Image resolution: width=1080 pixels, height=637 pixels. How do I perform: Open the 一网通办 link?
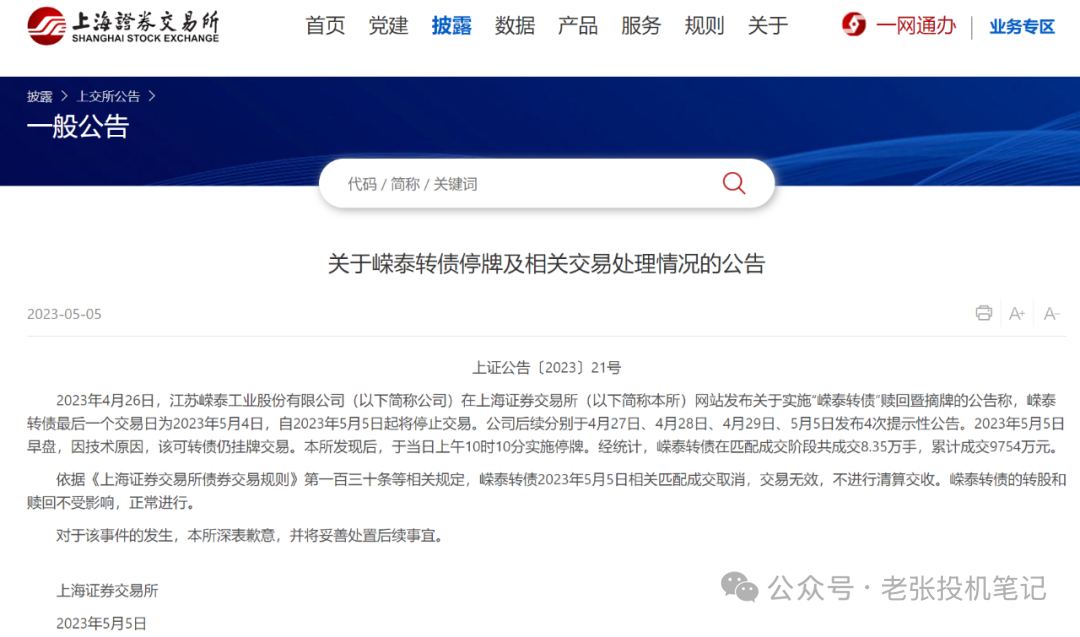pos(916,26)
